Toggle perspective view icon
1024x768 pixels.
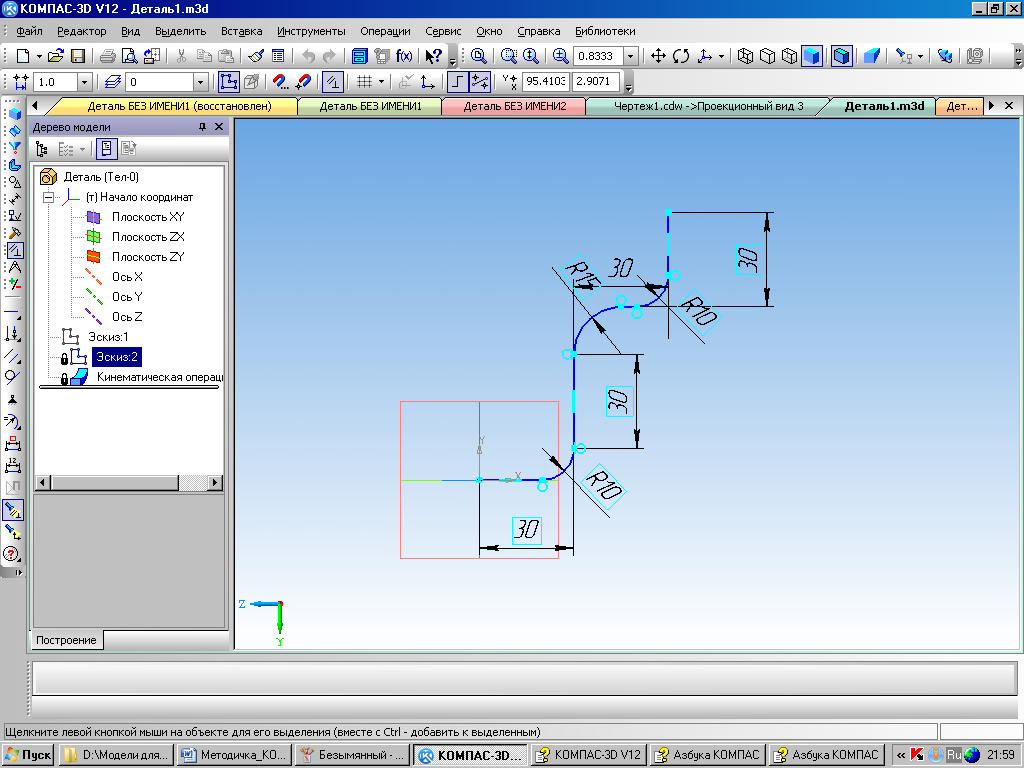pyautogui.click(x=872, y=56)
